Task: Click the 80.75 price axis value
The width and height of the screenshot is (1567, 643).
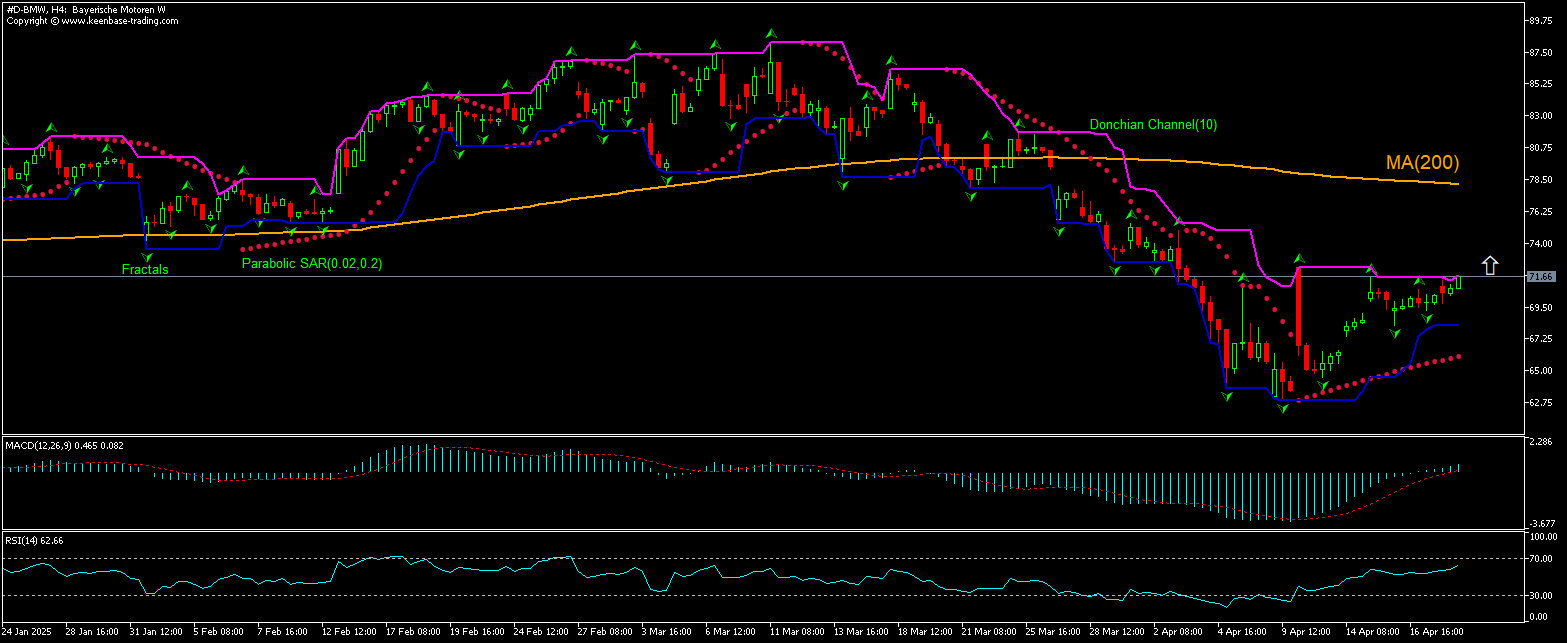Action: (x=1540, y=148)
